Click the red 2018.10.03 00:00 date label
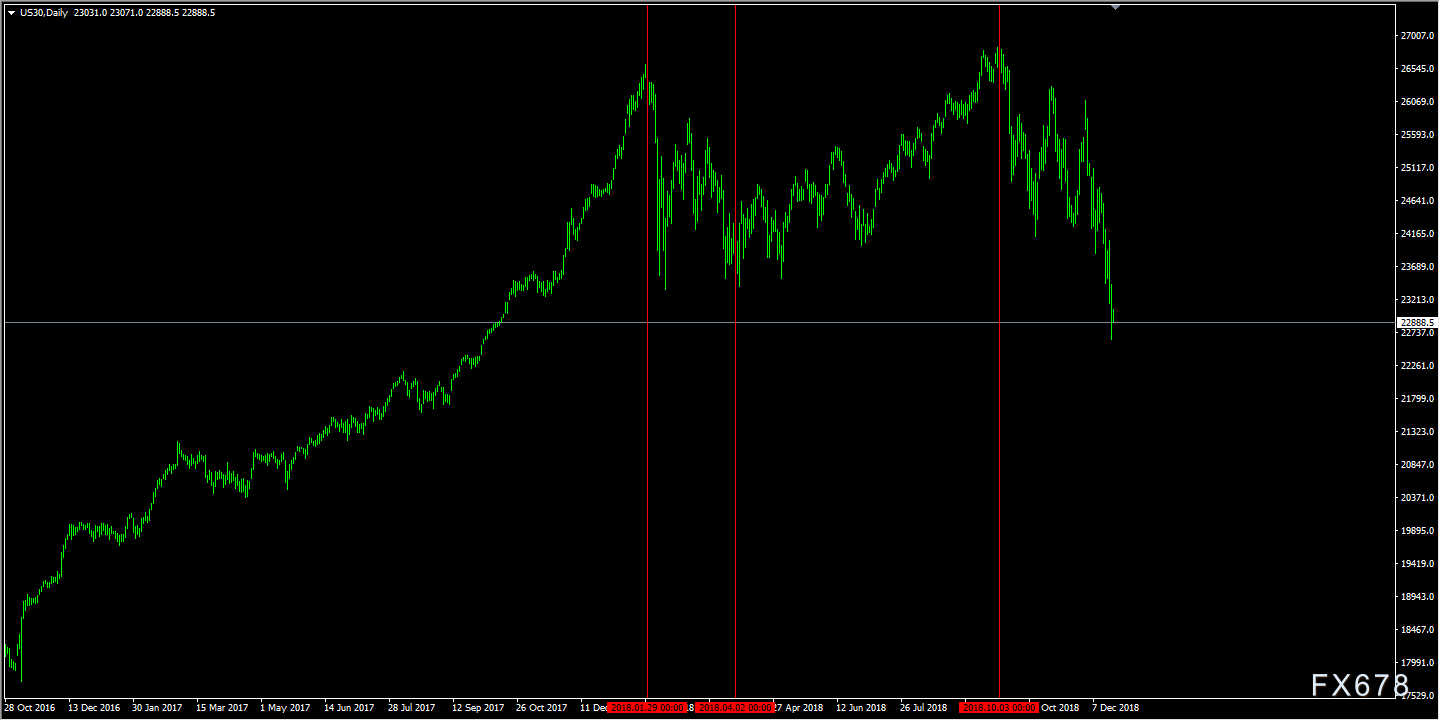1440x721 pixels. tap(999, 708)
